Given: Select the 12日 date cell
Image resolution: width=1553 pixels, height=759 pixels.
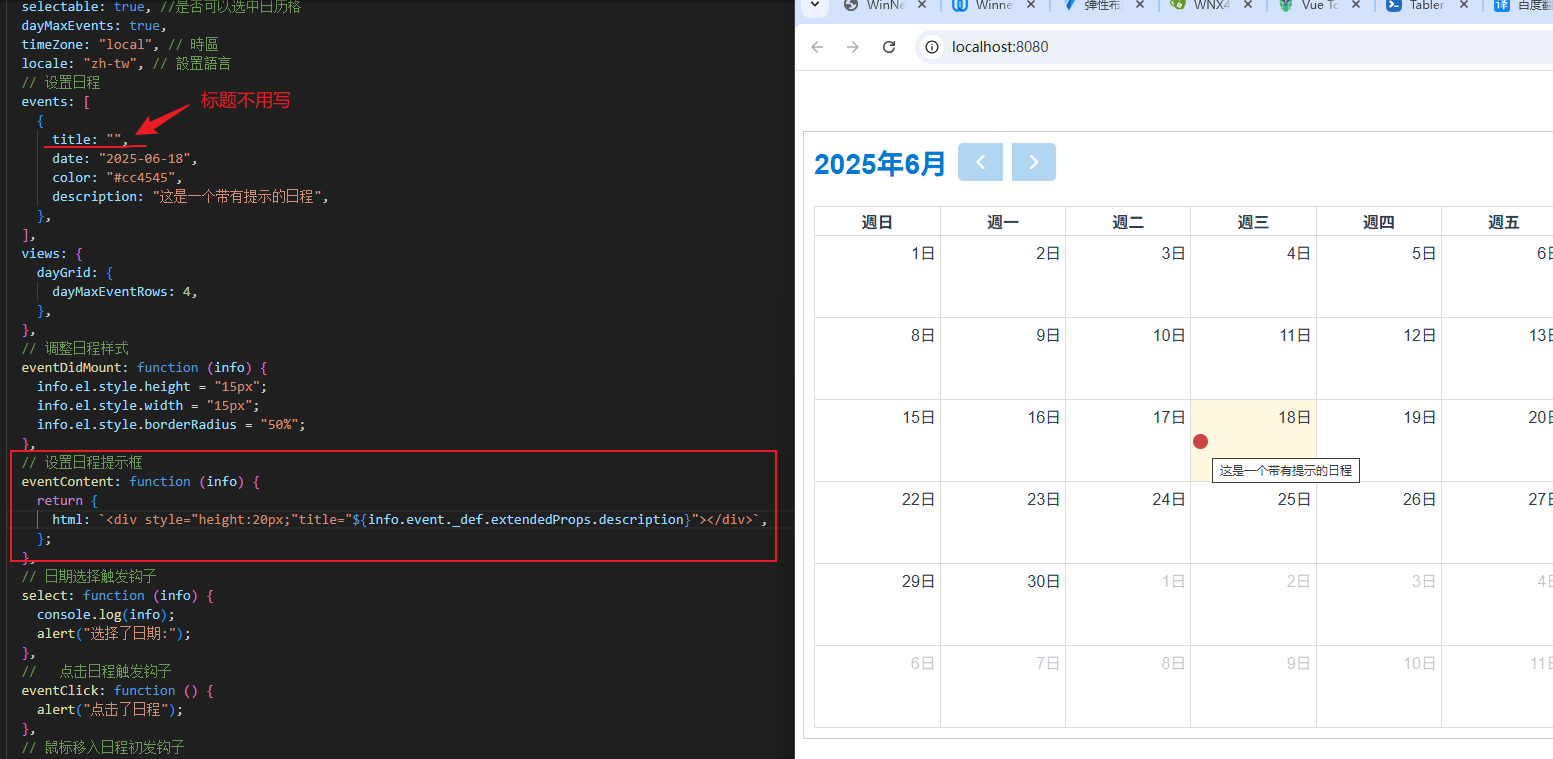Looking at the screenshot, I should (x=1379, y=358).
